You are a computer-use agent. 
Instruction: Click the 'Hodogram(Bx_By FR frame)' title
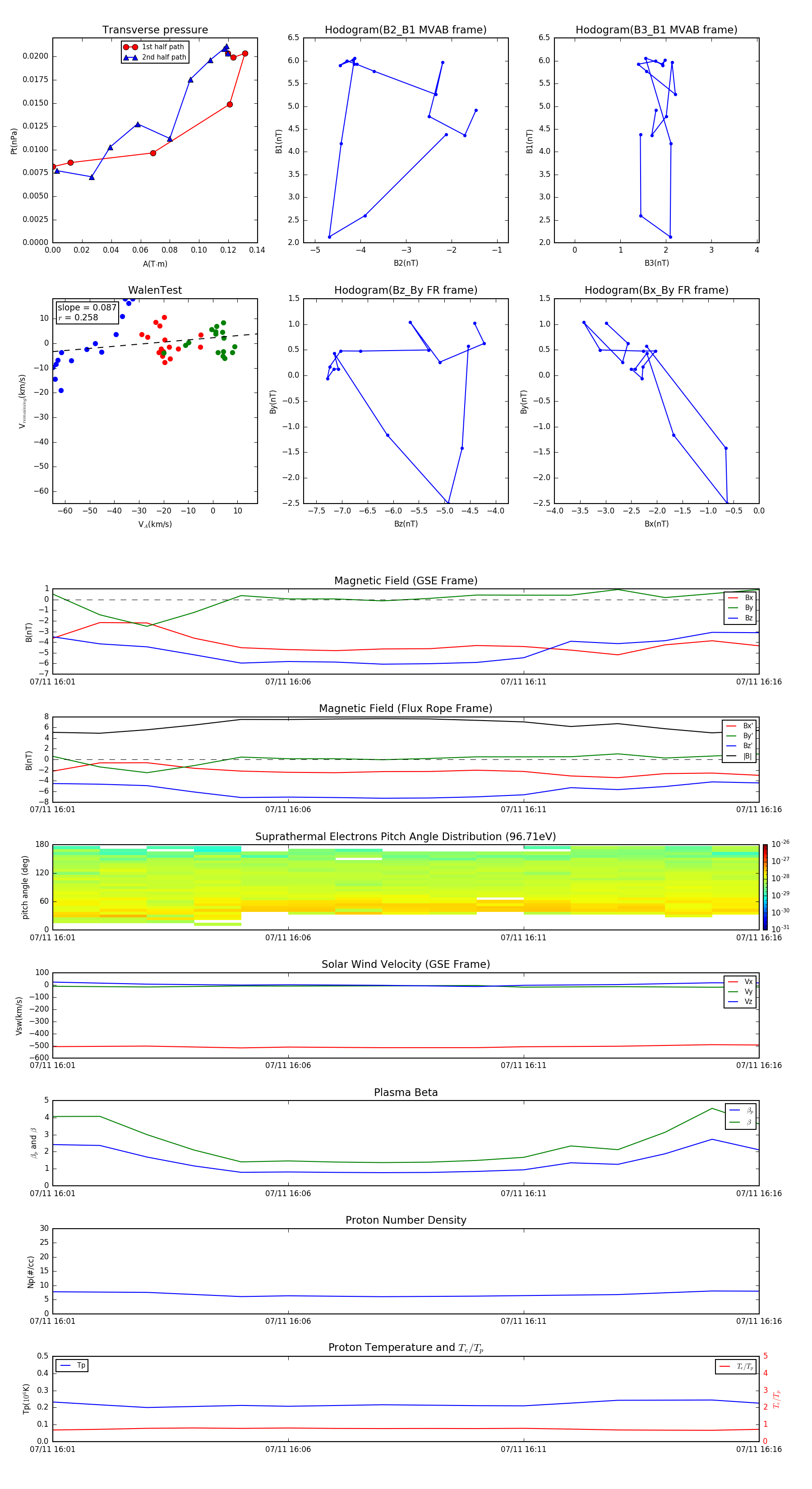click(x=656, y=290)
